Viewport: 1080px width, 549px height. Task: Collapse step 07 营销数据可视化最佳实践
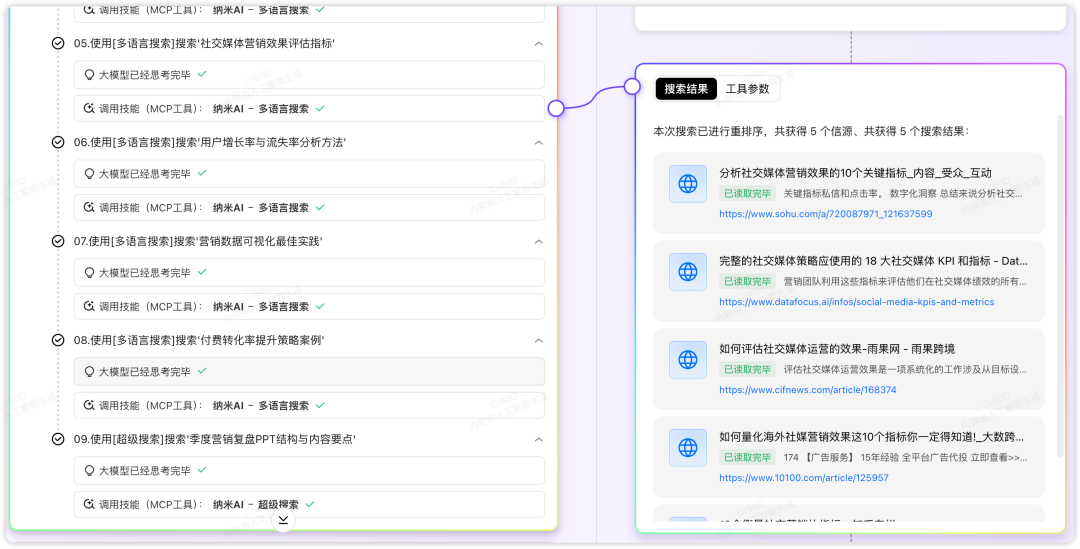coord(539,241)
